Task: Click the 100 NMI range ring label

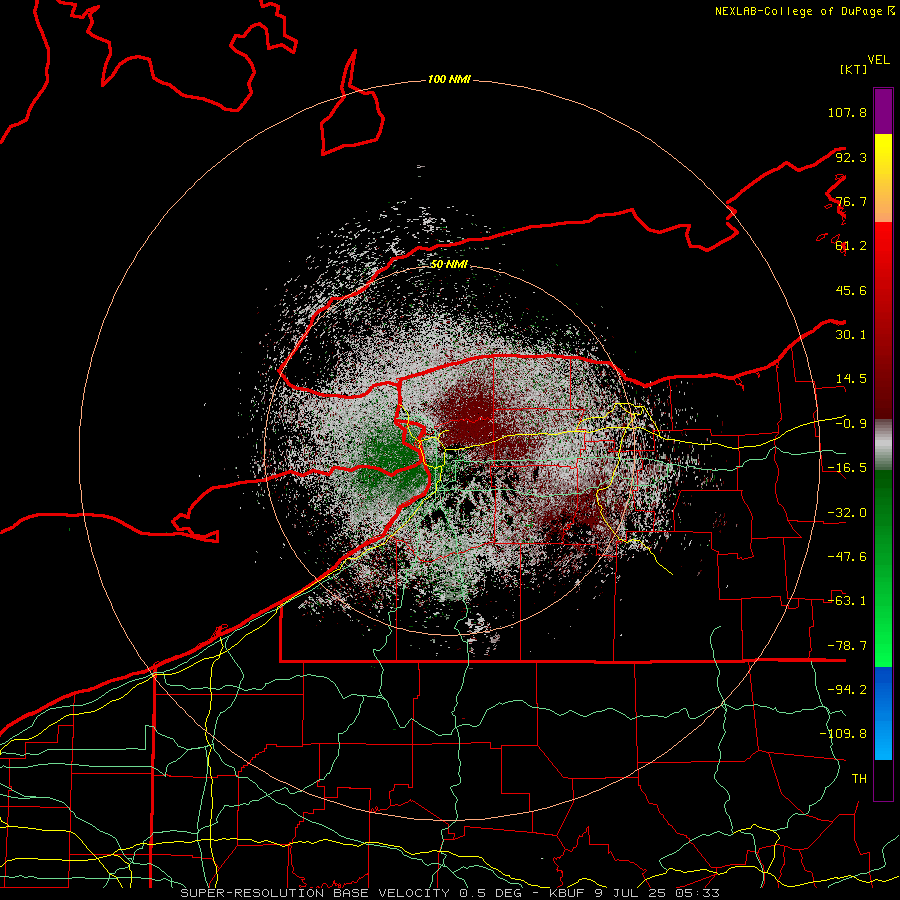Action: click(449, 79)
